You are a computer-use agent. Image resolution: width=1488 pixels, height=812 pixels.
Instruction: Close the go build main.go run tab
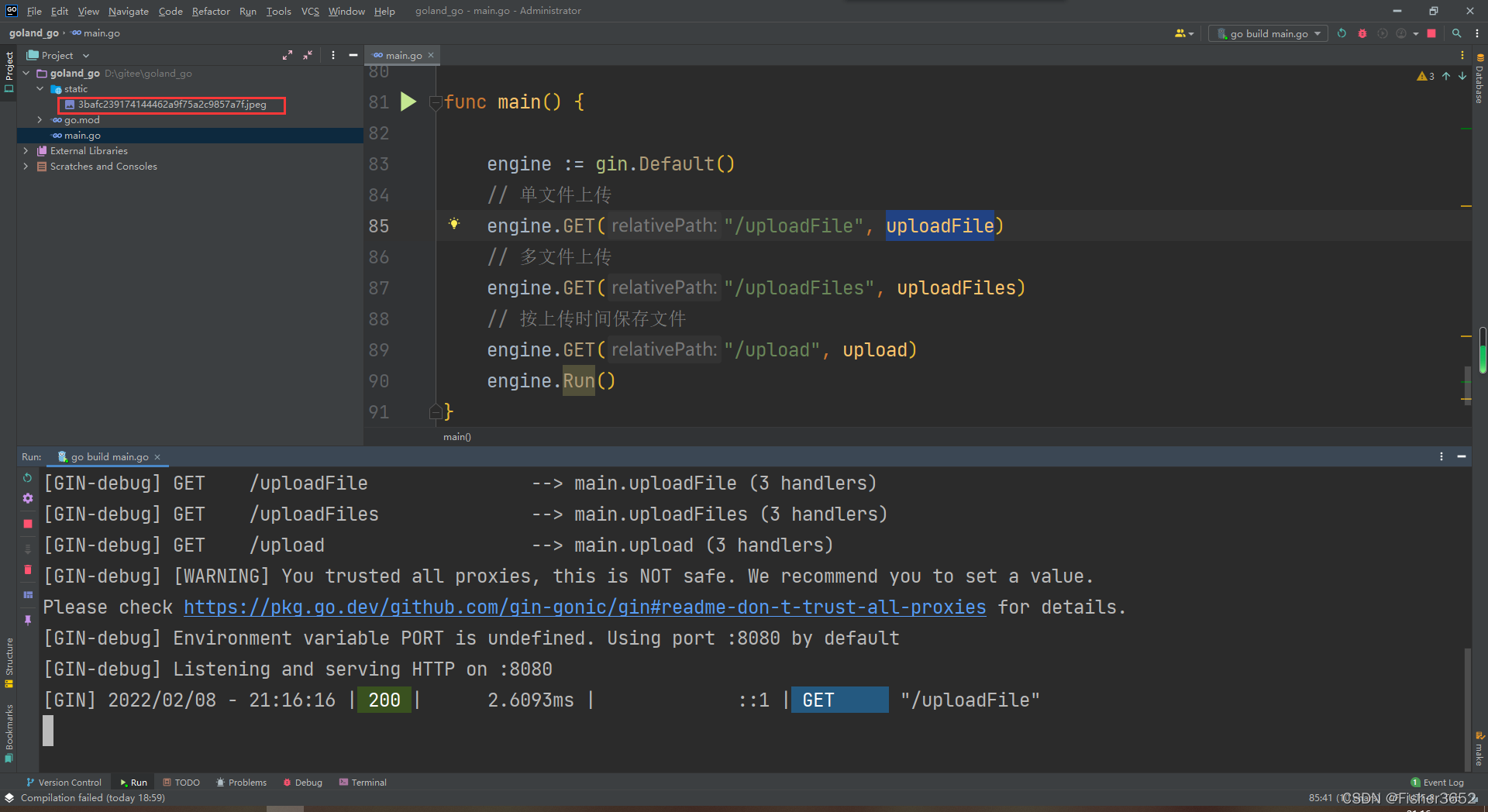(157, 457)
